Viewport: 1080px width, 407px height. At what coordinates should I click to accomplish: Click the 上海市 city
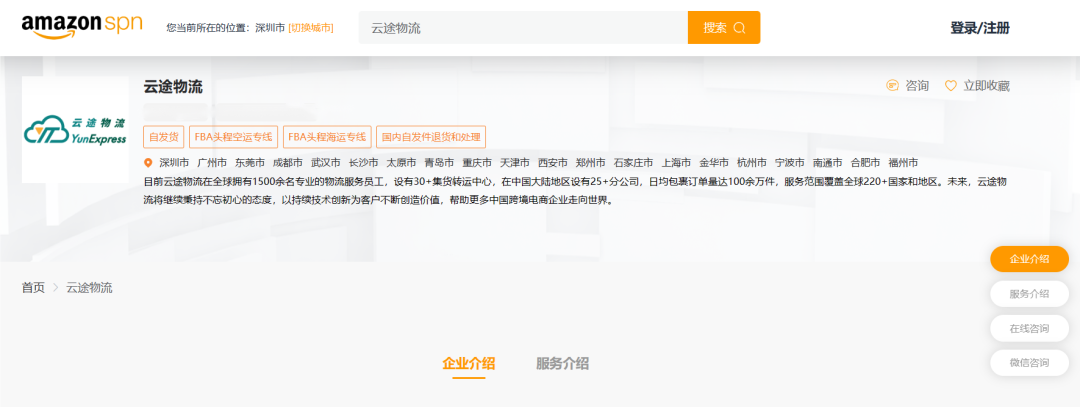tap(676, 163)
